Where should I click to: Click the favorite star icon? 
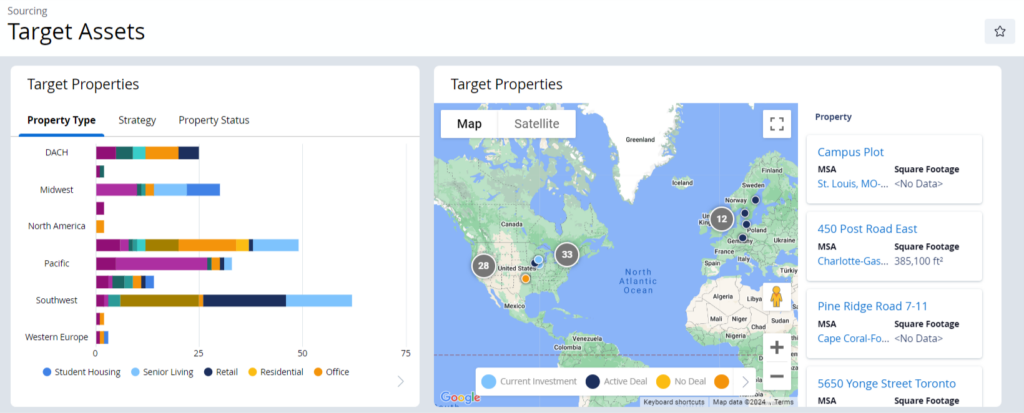point(999,31)
